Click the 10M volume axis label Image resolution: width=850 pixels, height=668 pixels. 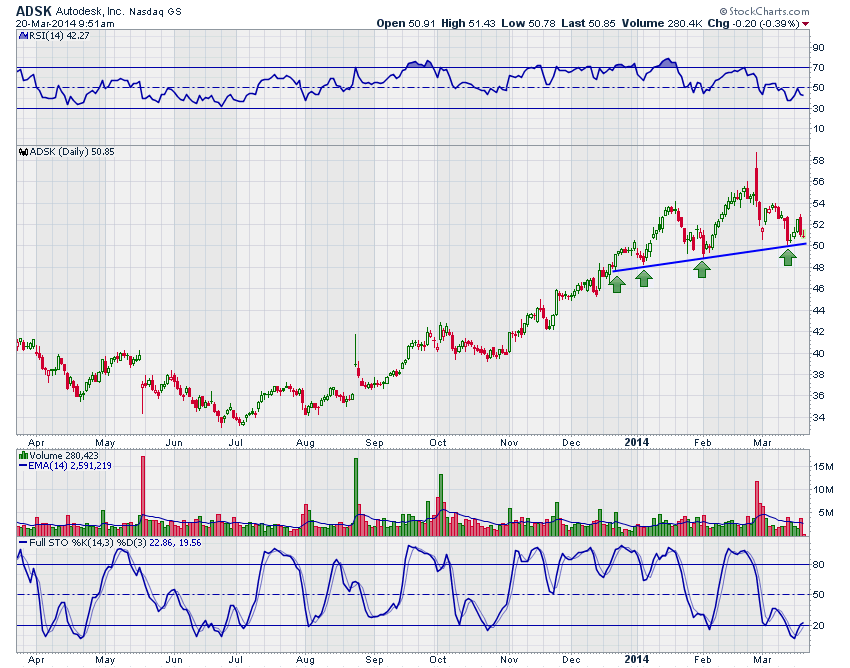823,490
